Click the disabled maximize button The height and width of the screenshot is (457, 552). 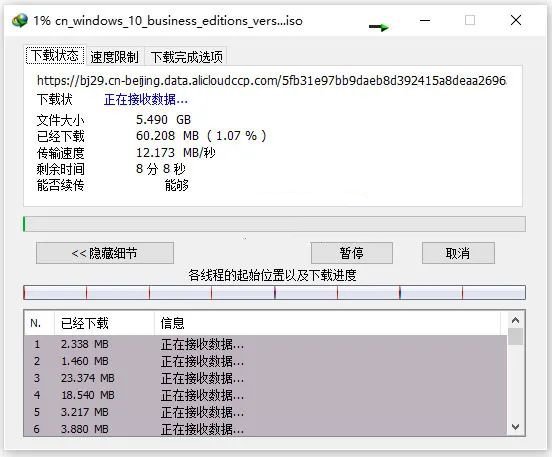[x=470, y=20]
